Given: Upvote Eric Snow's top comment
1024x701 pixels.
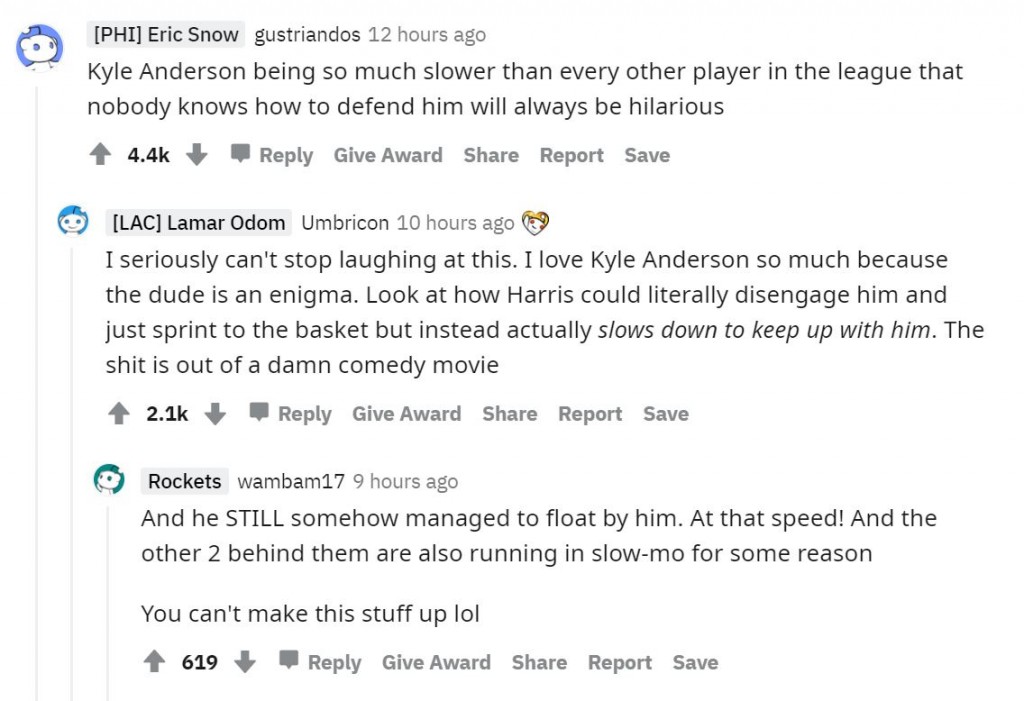Looking at the screenshot, I should pyautogui.click(x=99, y=154).
